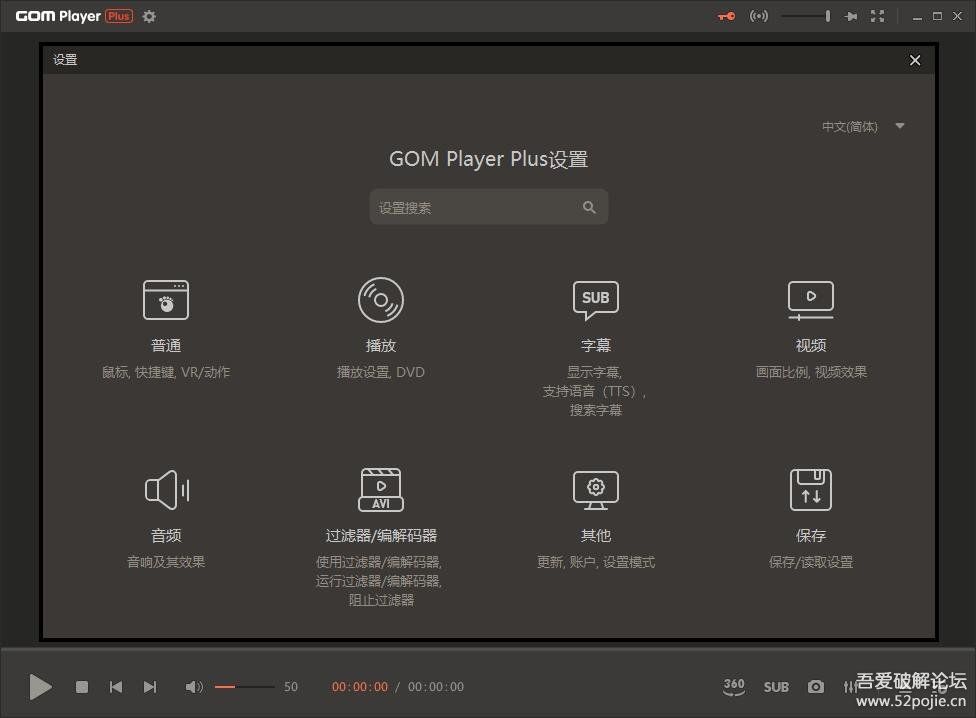This screenshot has width=976, height=718.
Task: Toggle the pin always-on-top icon
Action: [x=851, y=16]
